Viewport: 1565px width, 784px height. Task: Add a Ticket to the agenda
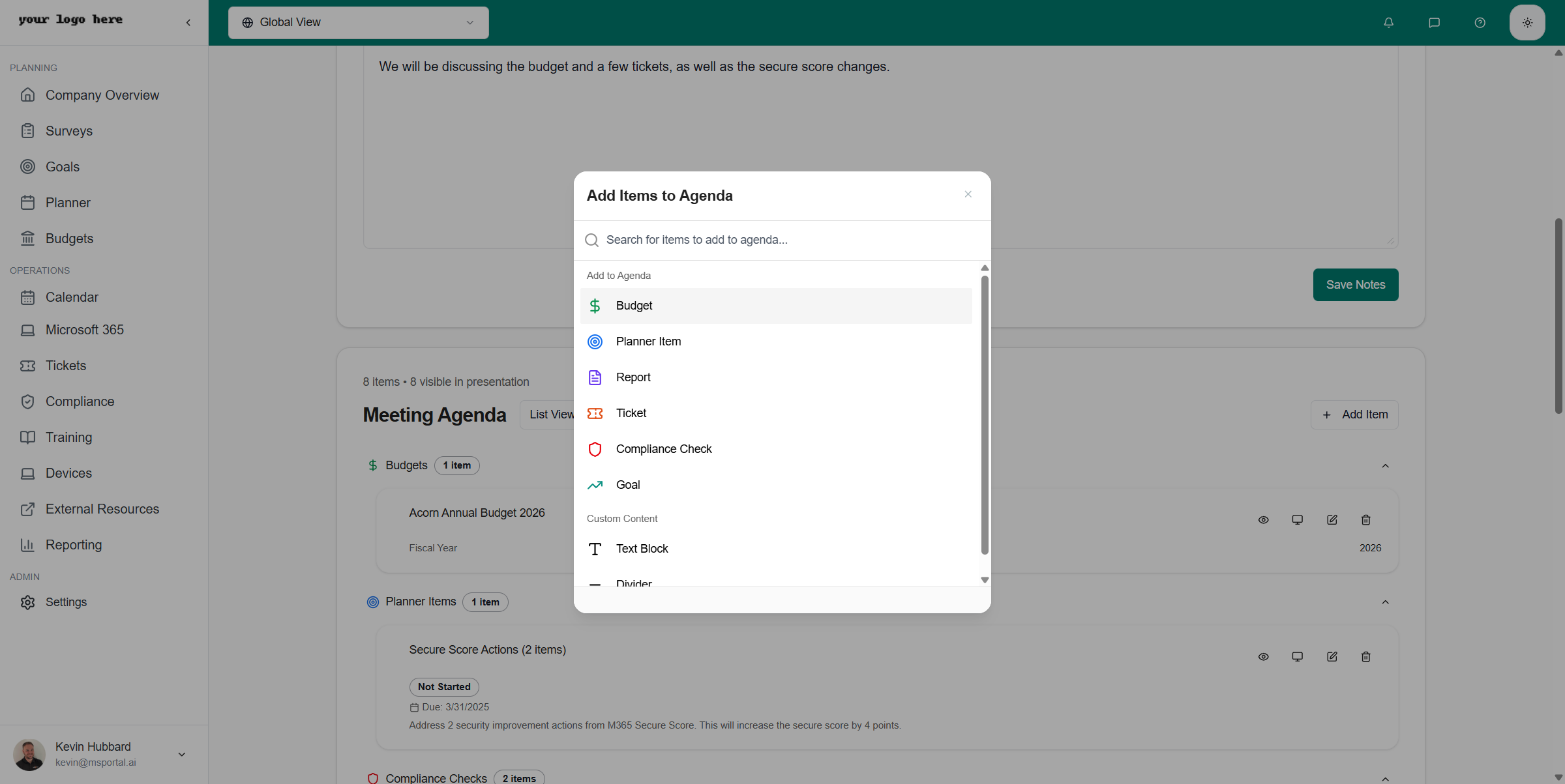pyautogui.click(x=775, y=413)
